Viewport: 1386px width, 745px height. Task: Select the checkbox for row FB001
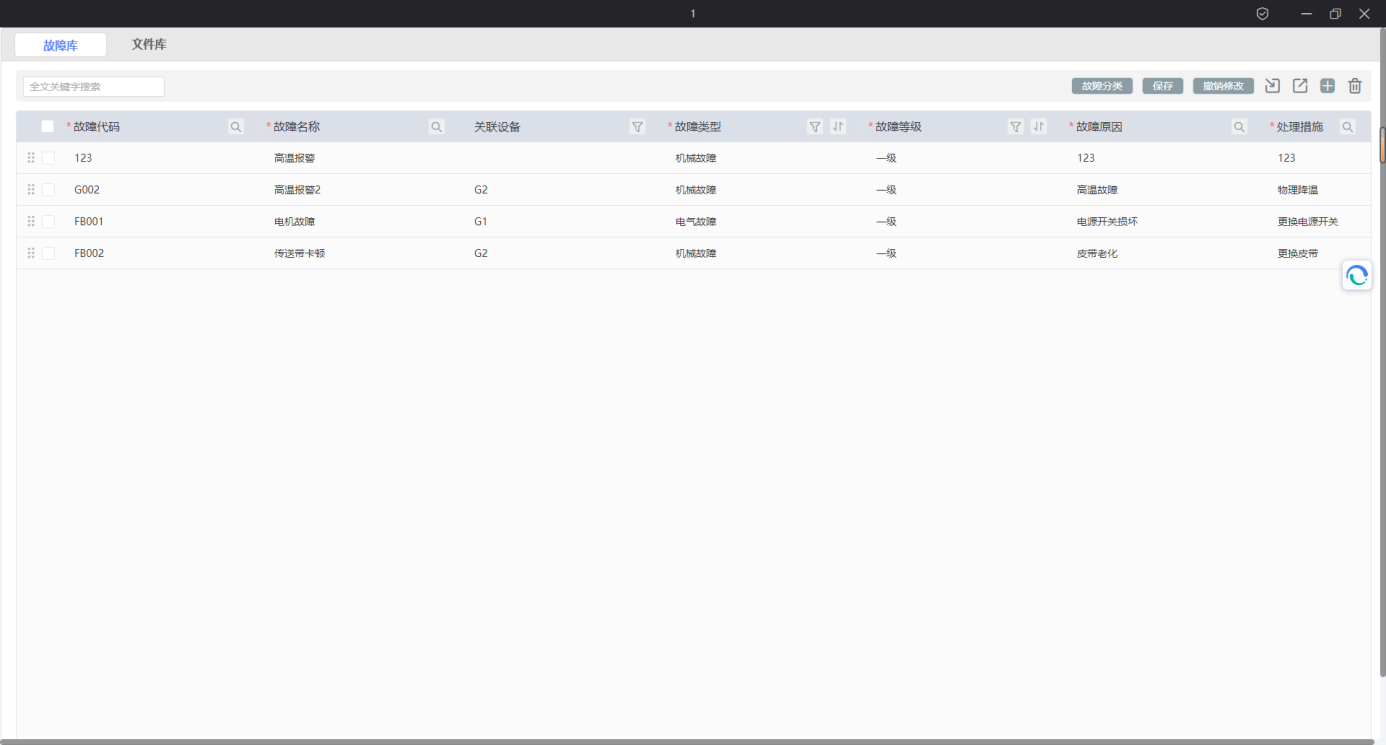coord(48,222)
